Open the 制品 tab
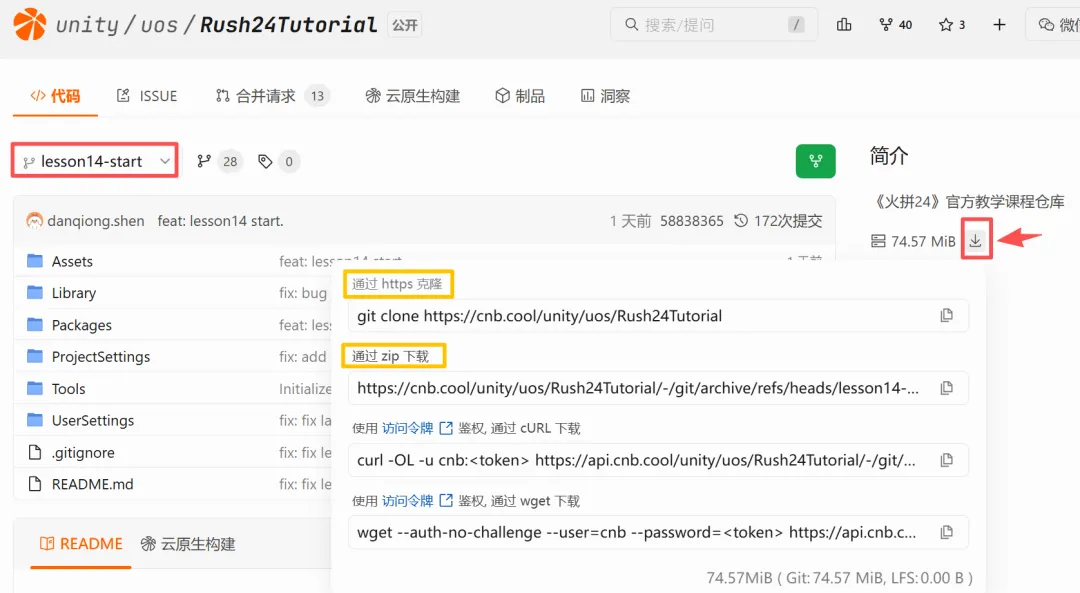The width and height of the screenshot is (1080, 593). (x=520, y=96)
